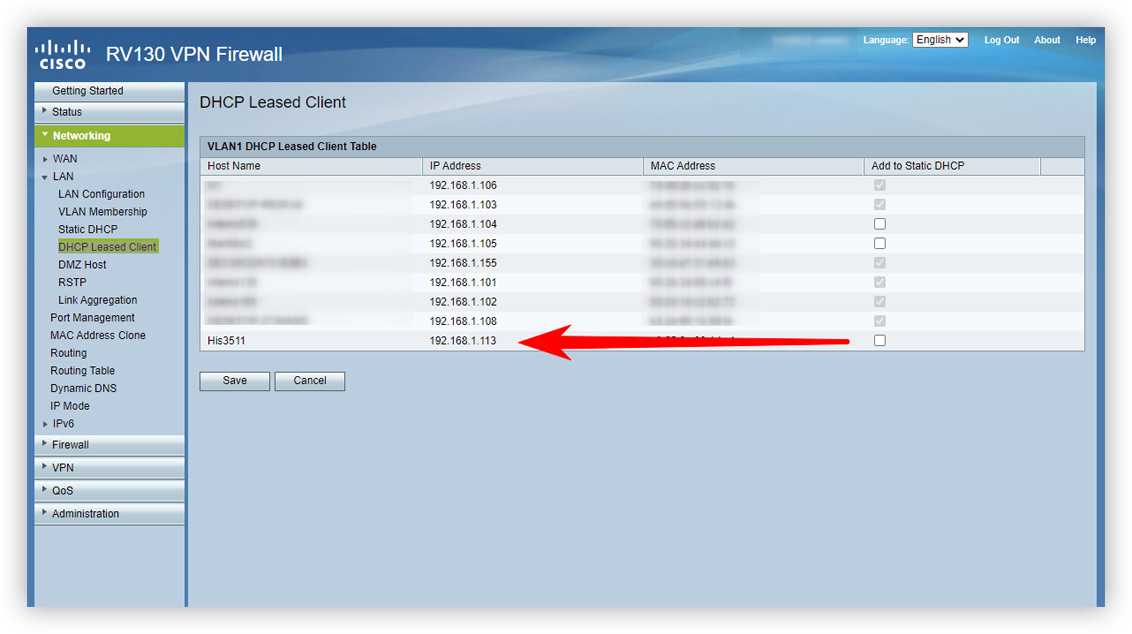Image resolution: width=1132 pixels, height=634 pixels.
Task: Expand the QoS menu section
Action: (109, 491)
